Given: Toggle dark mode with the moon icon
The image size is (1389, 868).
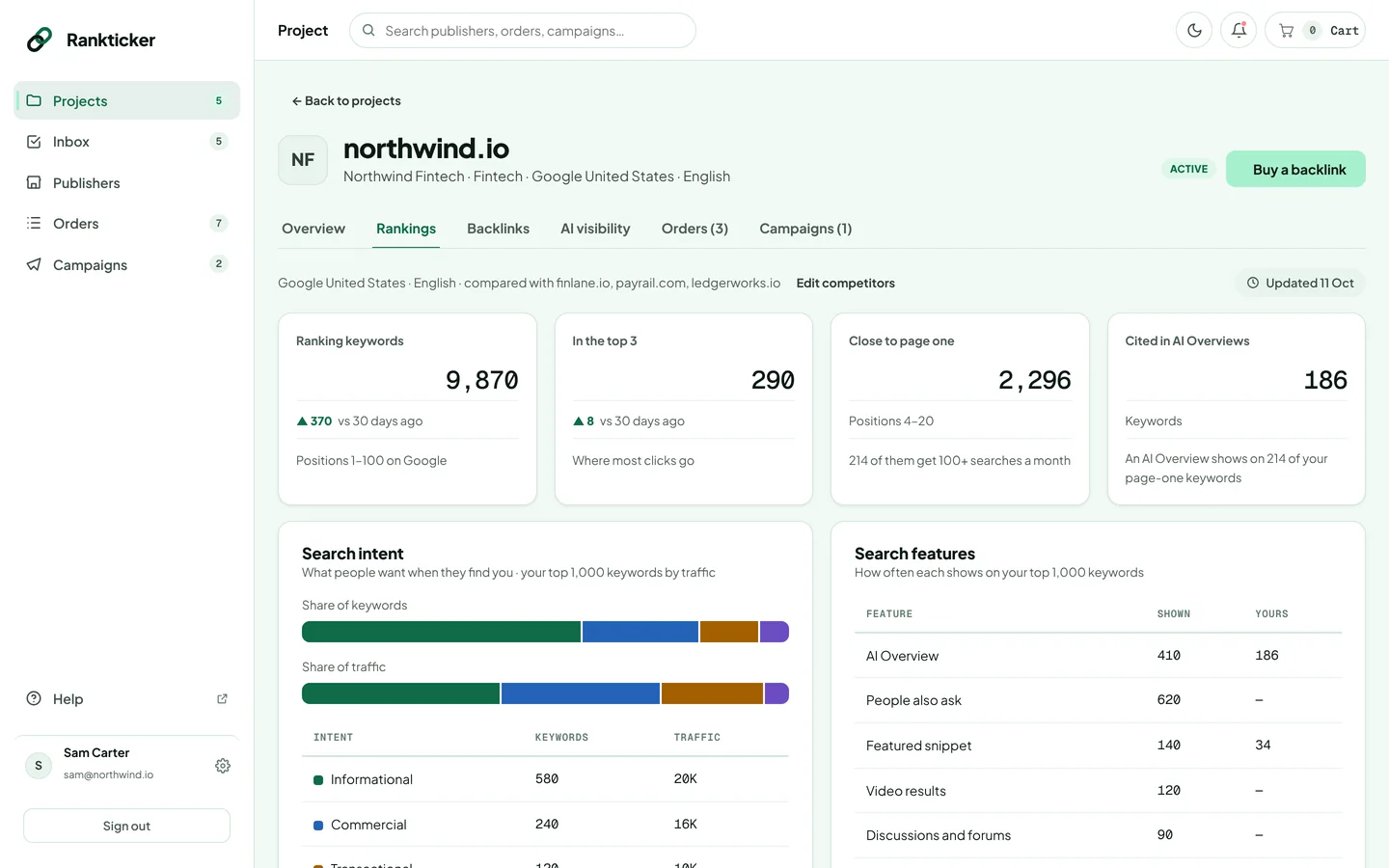Looking at the screenshot, I should (x=1194, y=30).
